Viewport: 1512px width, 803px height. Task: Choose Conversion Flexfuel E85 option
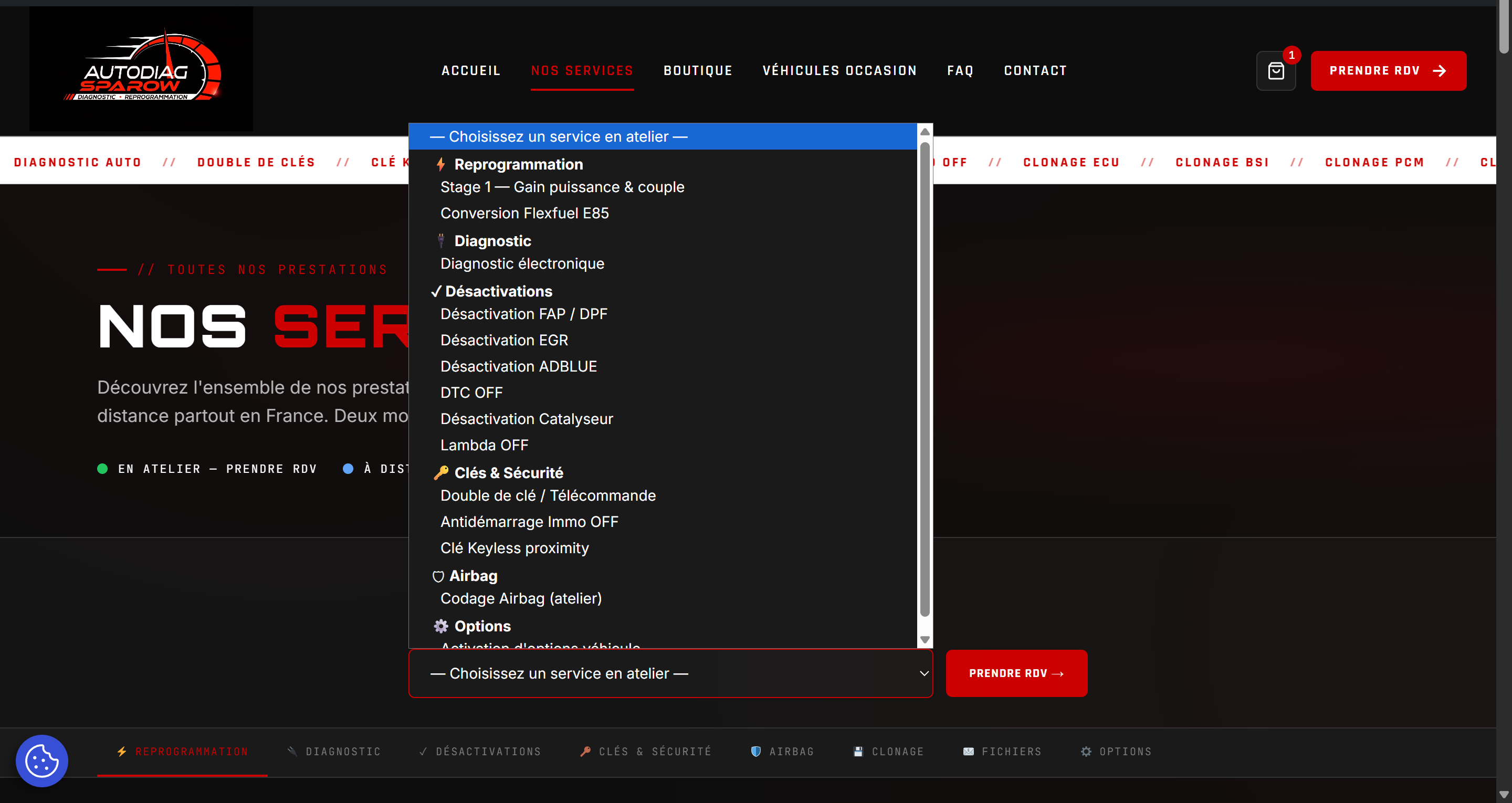coord(663,213)
